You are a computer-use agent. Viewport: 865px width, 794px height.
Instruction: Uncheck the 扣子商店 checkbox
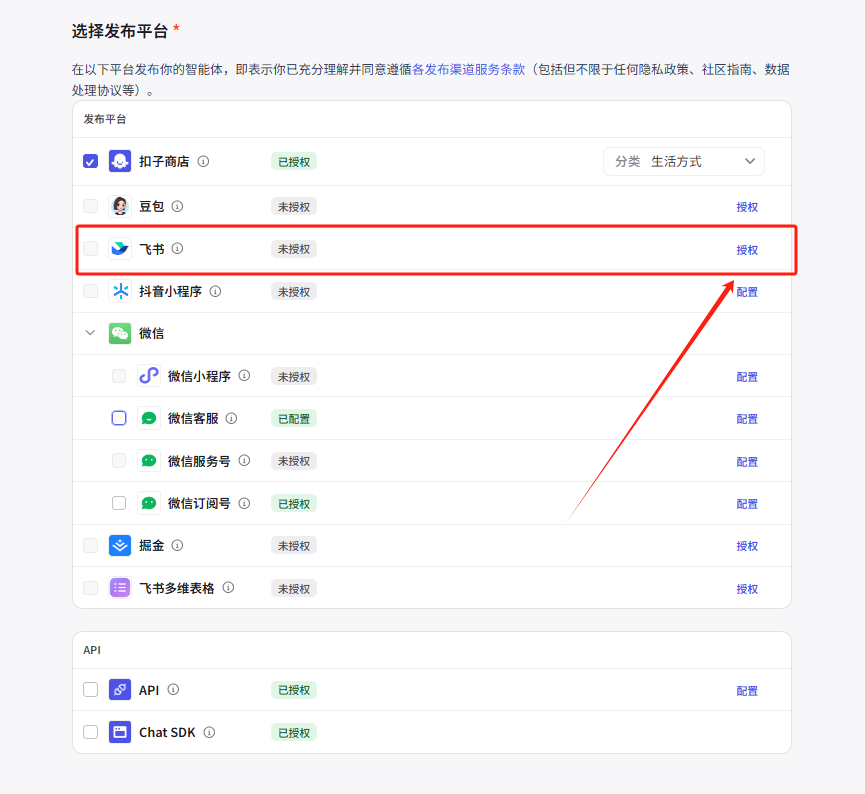[91, 161]
